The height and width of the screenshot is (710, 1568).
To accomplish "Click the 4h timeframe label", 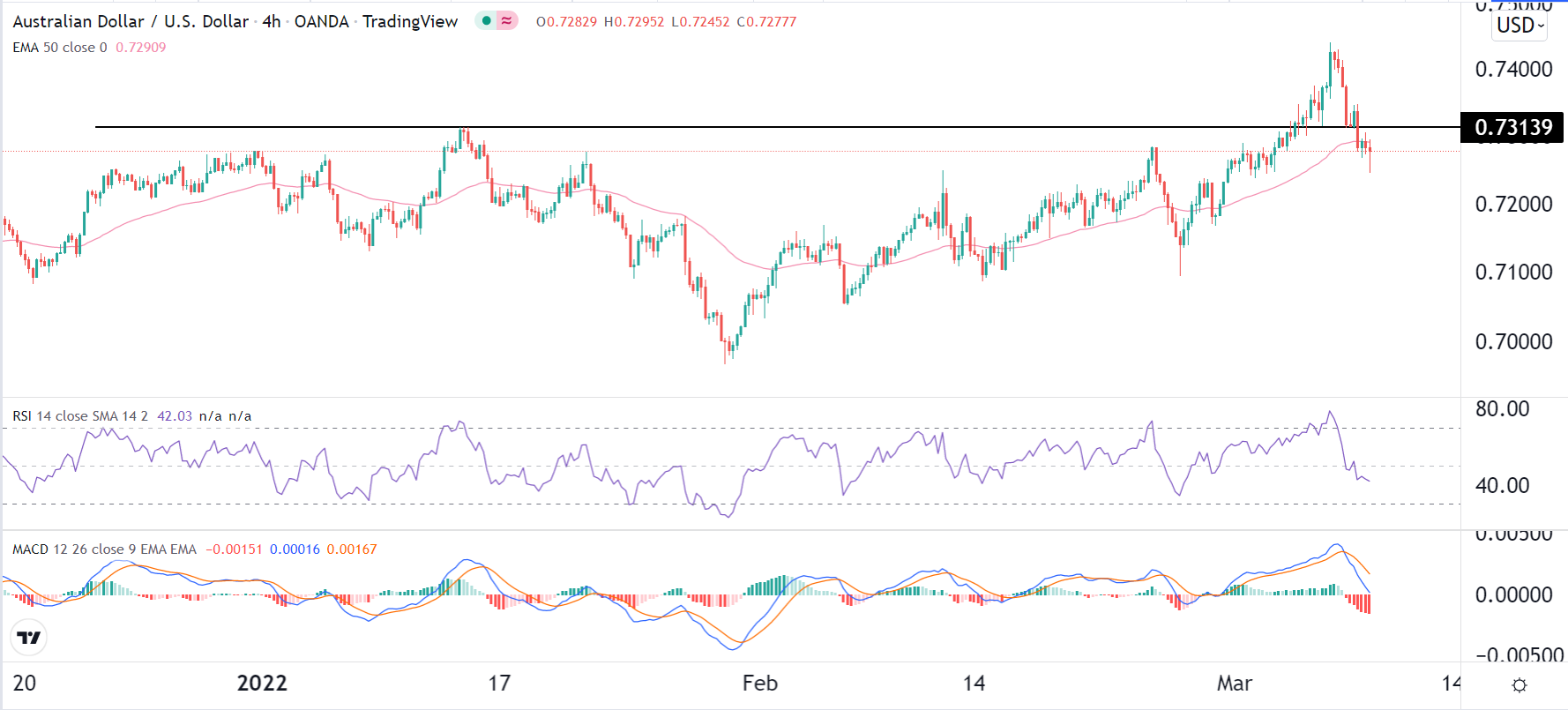I will (x=271, y=21).
